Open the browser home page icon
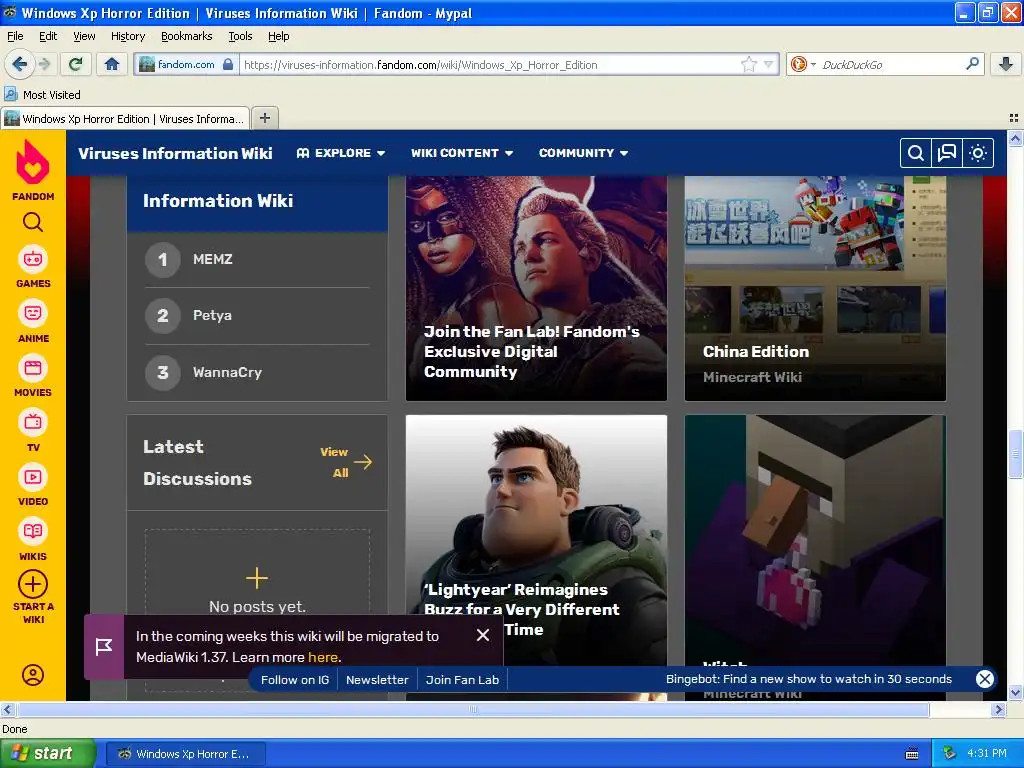The width and height of the screenshot is (1024, 768). tap(112, 64)
